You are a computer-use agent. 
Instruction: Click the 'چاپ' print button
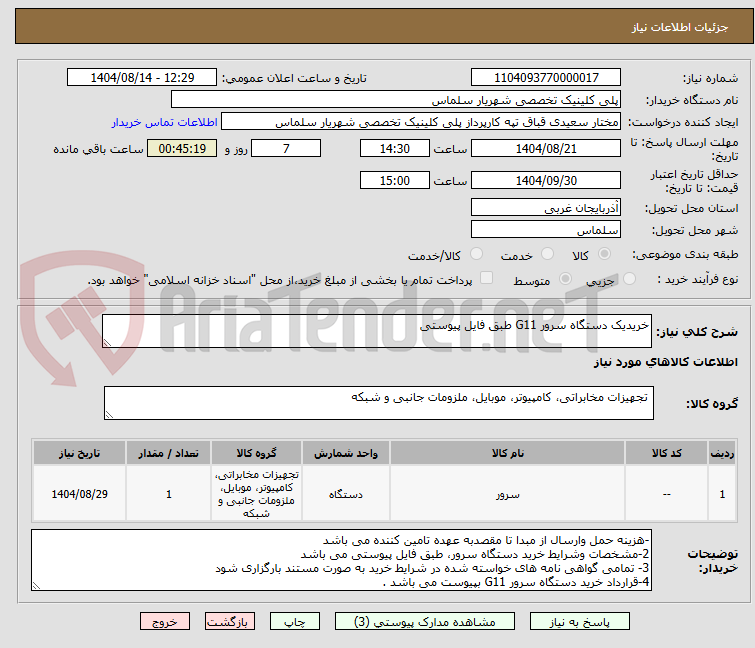pyautogui.click(x=295, y=621)
